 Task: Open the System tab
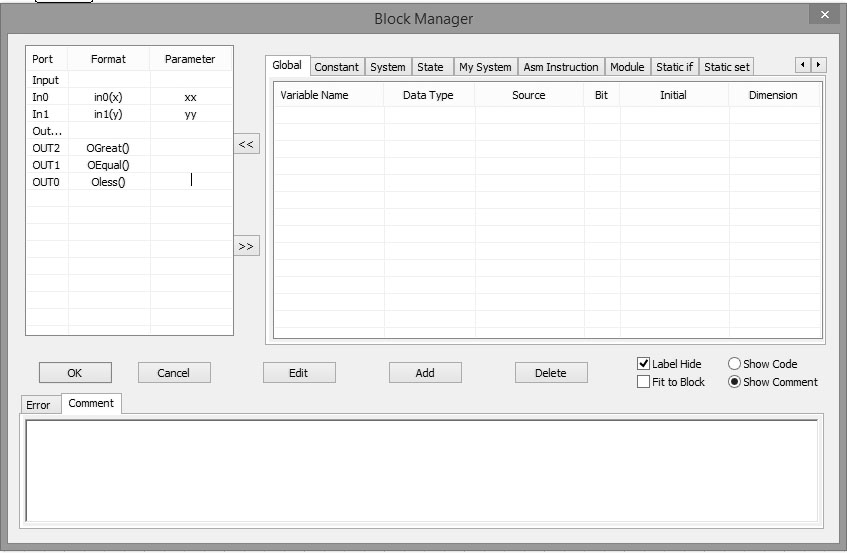(x=388, y=67)
